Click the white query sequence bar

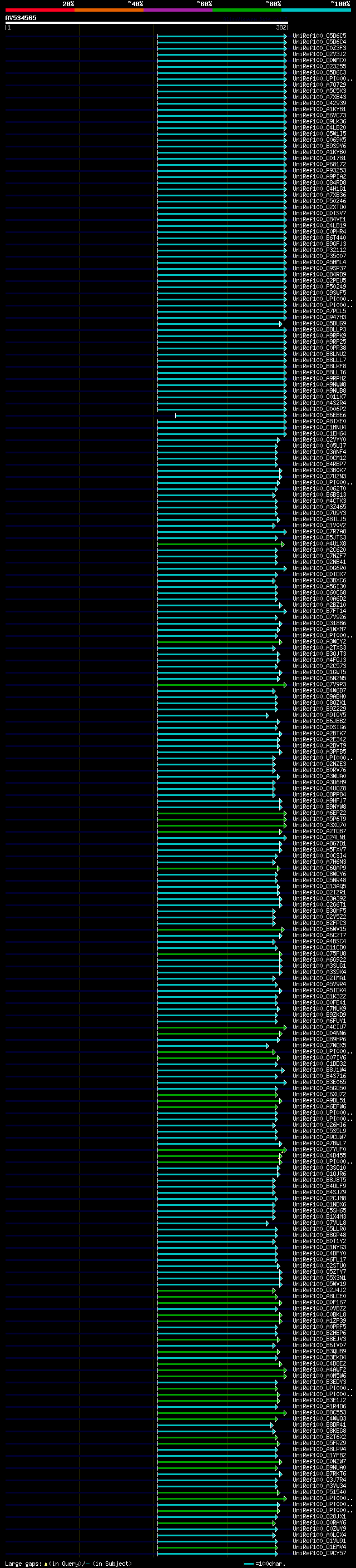(147, 23)
